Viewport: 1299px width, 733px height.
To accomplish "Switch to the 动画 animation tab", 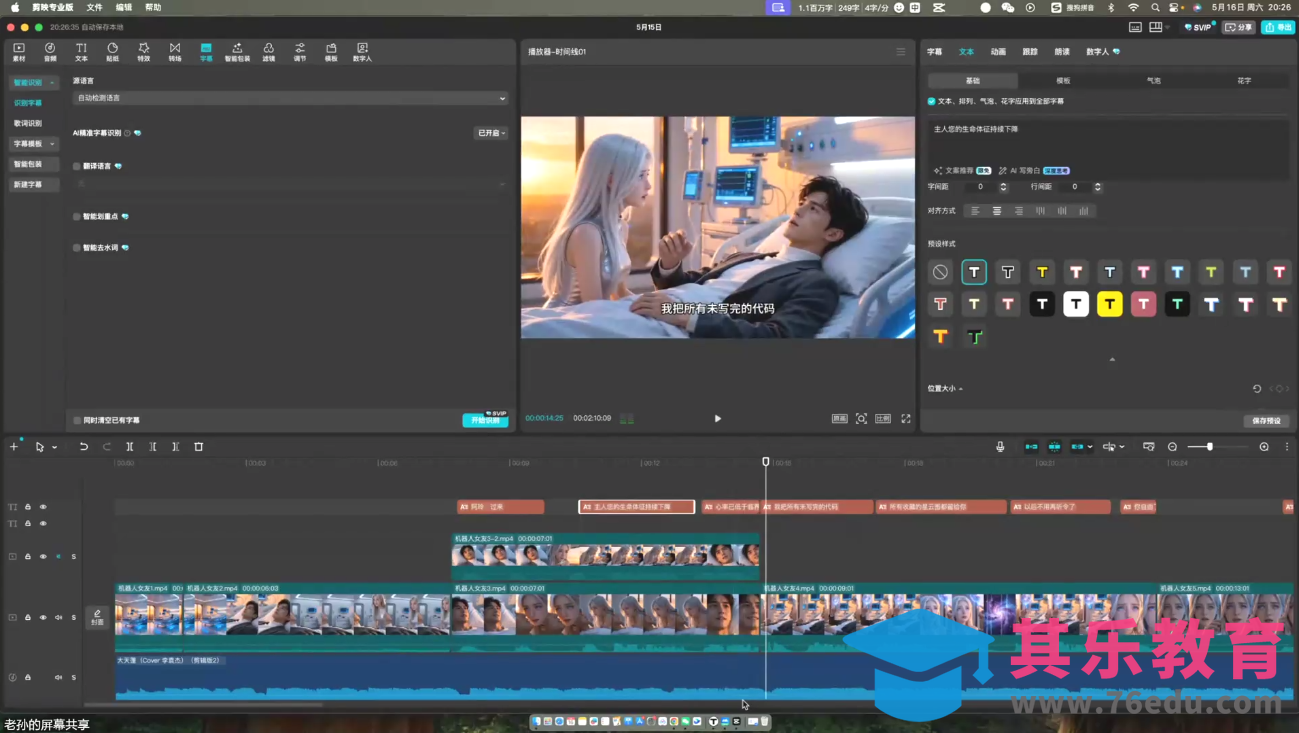I will point(998,52).
